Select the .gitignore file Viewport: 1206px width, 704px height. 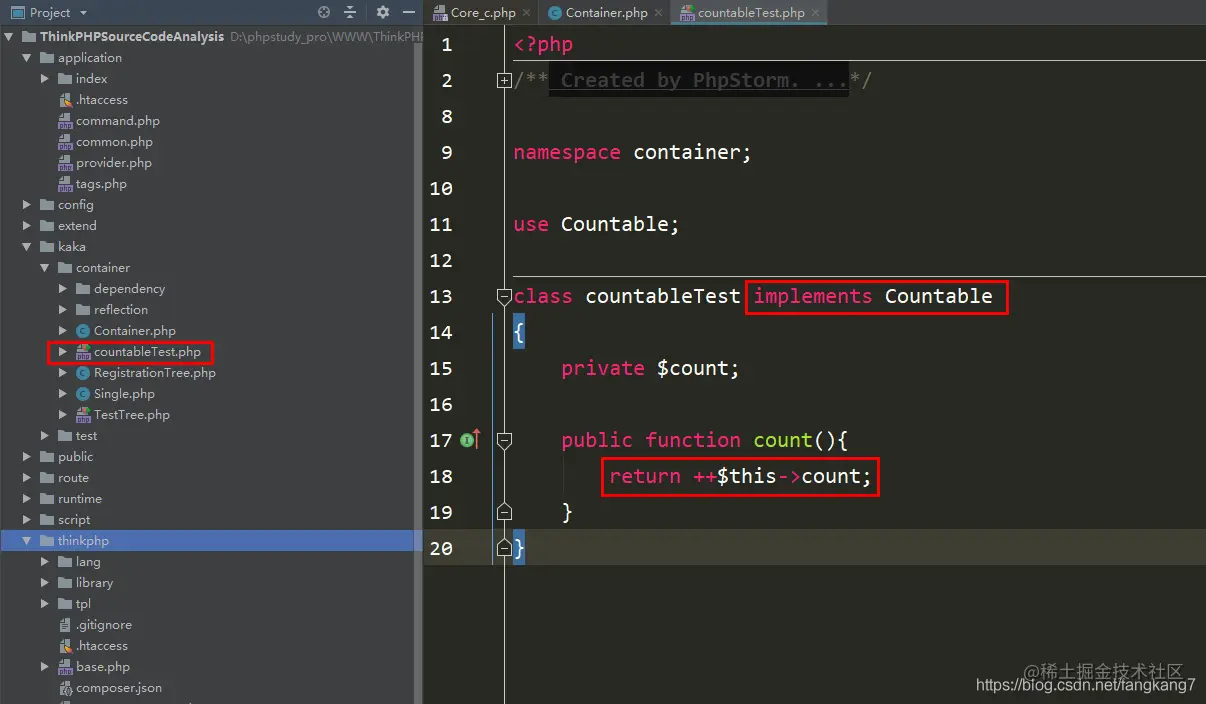(103, 625)
